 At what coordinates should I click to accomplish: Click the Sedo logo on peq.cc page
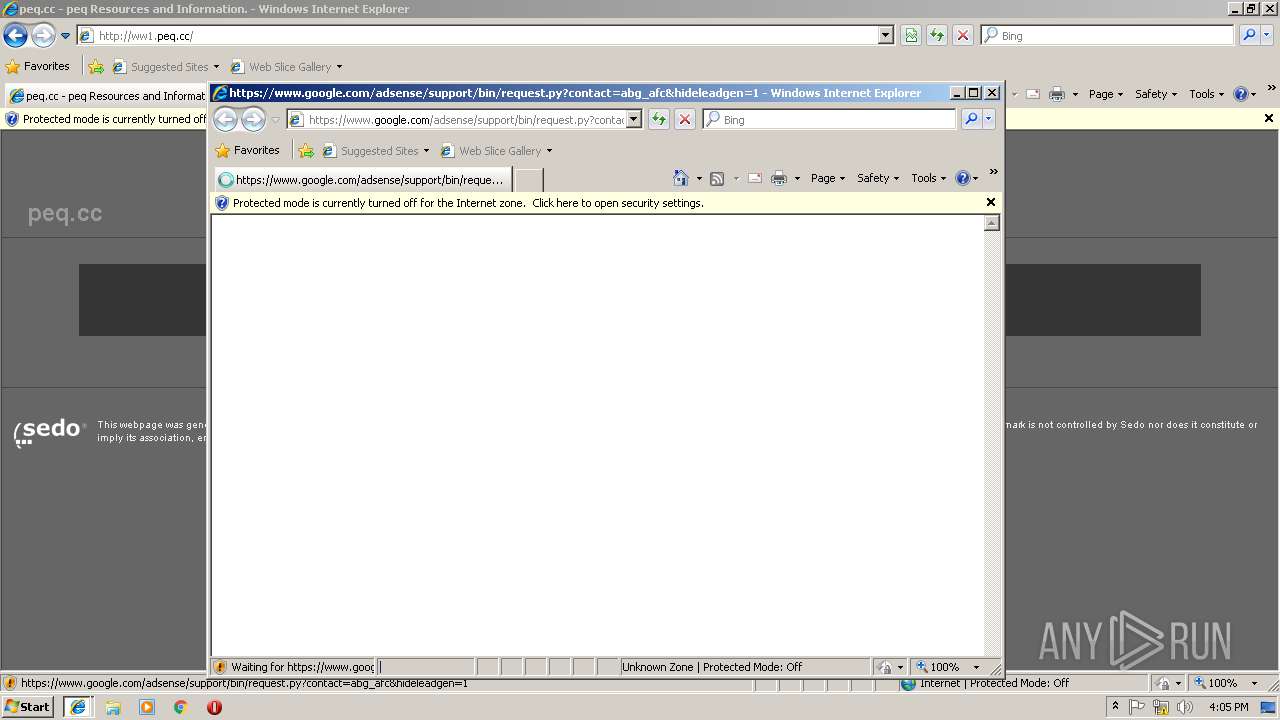50,431
